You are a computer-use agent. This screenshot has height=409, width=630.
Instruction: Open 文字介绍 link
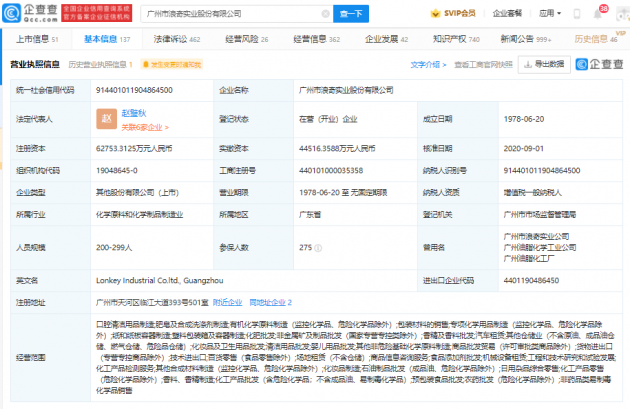pos(428,64)
